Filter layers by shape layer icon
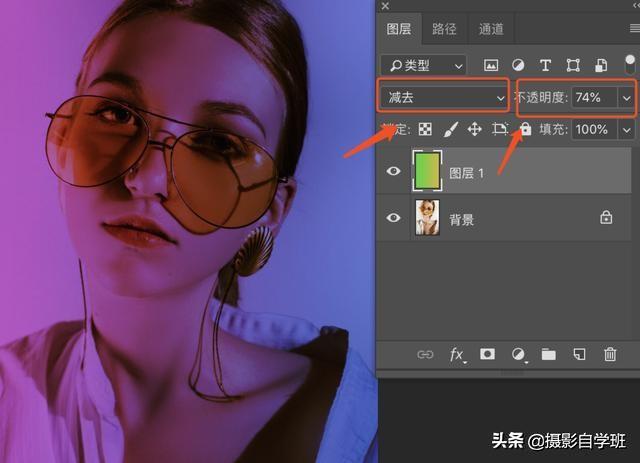640x463 pixels. [573, 65]
